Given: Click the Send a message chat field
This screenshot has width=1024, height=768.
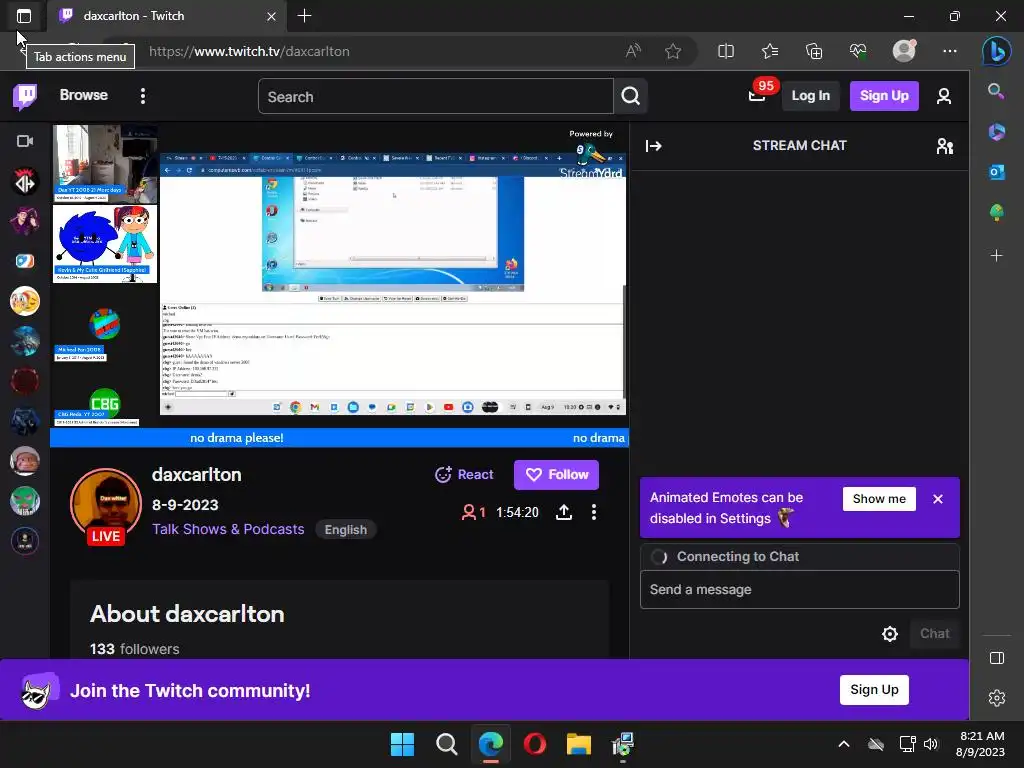Looking at the screenshot, I should tap(799, 590).
